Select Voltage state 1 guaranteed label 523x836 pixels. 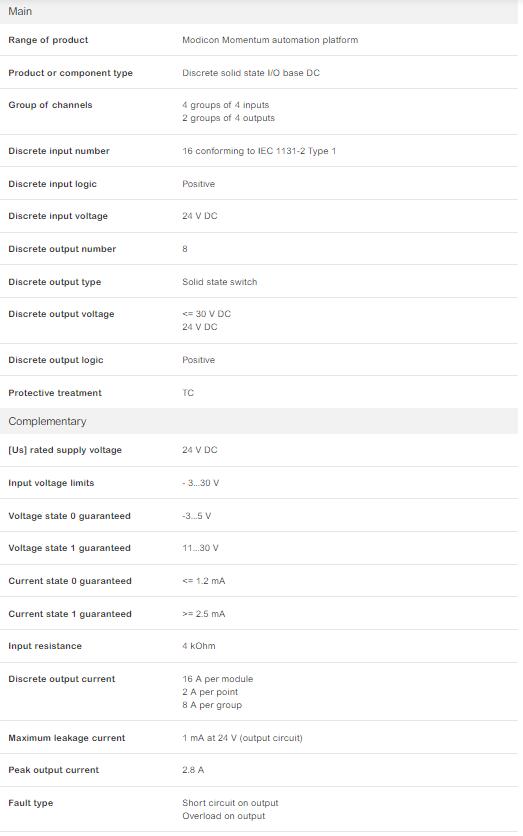(x=69, y=548)
